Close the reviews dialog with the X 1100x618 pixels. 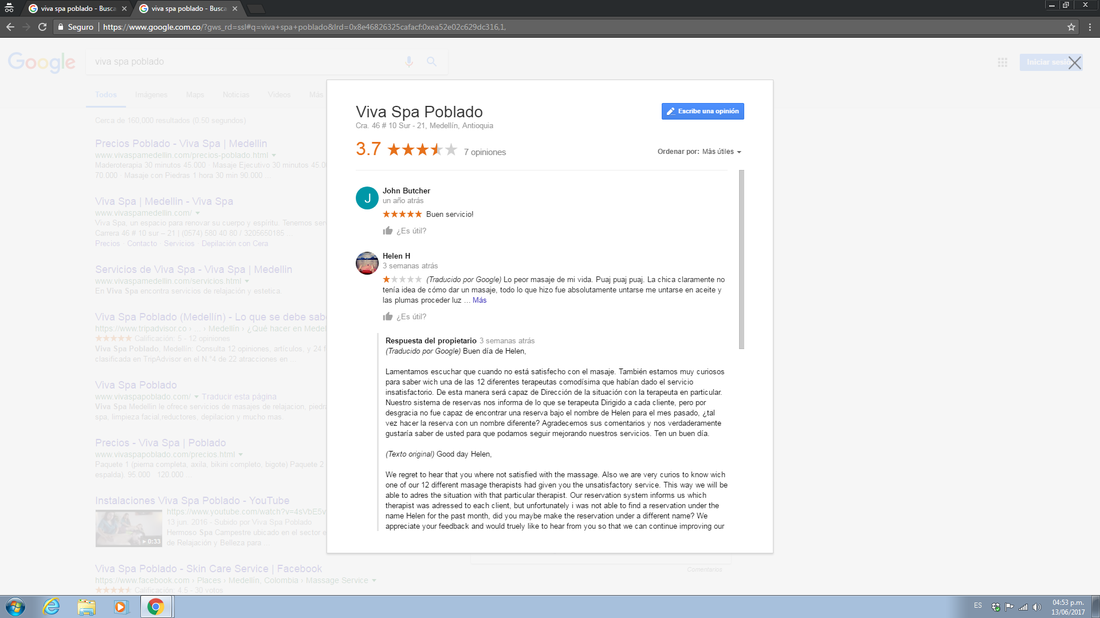coord(1074,62)
